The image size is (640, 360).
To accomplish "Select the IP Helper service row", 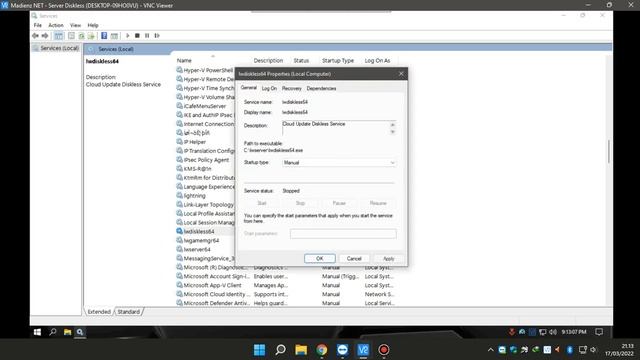I will pos(195,142).
